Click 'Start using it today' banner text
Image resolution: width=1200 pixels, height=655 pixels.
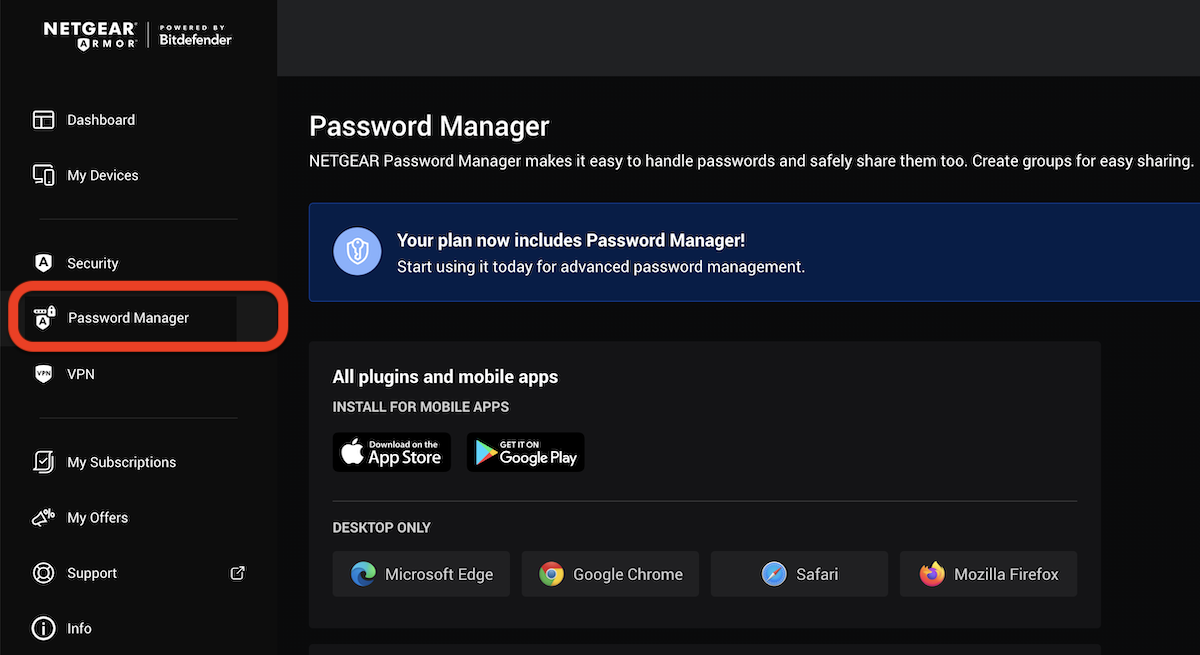(x=601, y=267)
